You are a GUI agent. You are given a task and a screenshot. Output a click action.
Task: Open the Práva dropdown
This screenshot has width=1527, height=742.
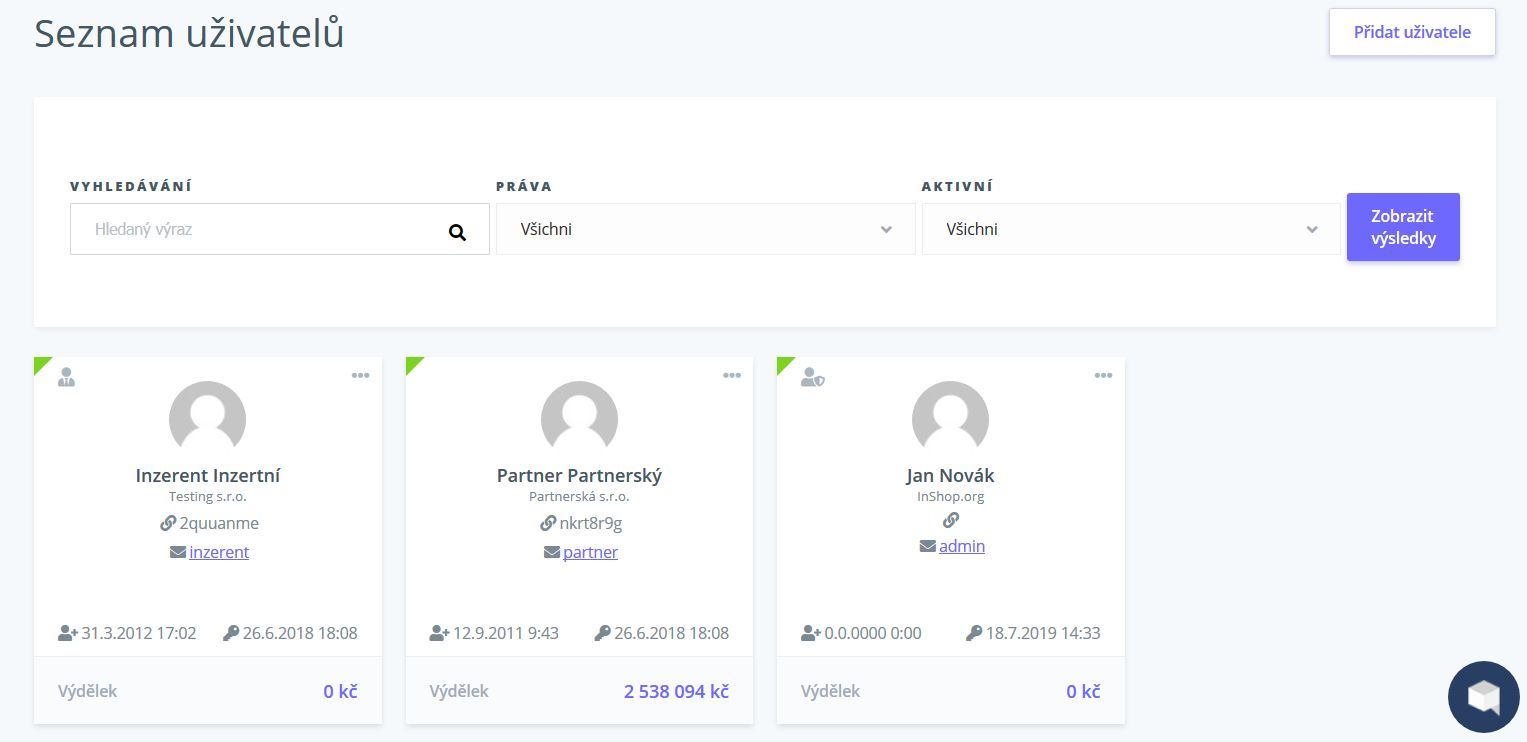click(x=706, y=229)
